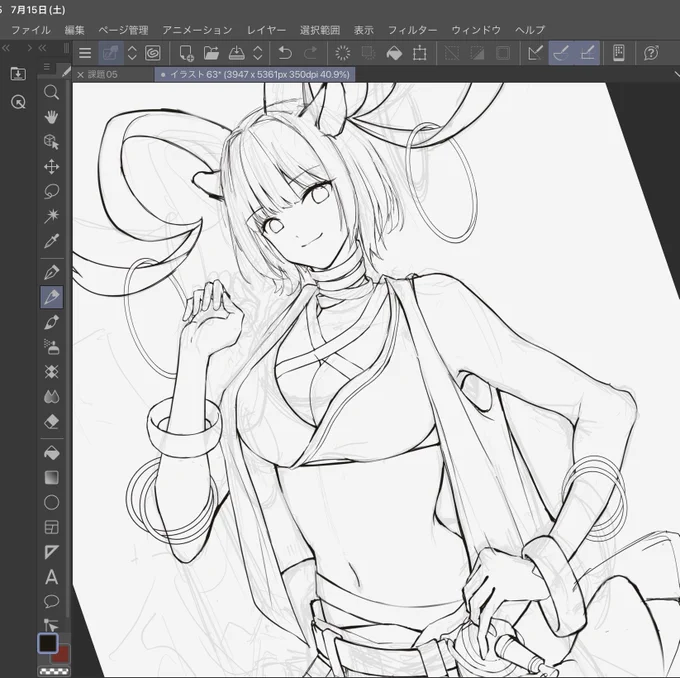Open the ファイル menu
Viewport: 680px width, 678px height.
pyautogui.click(x=30, y=30)
